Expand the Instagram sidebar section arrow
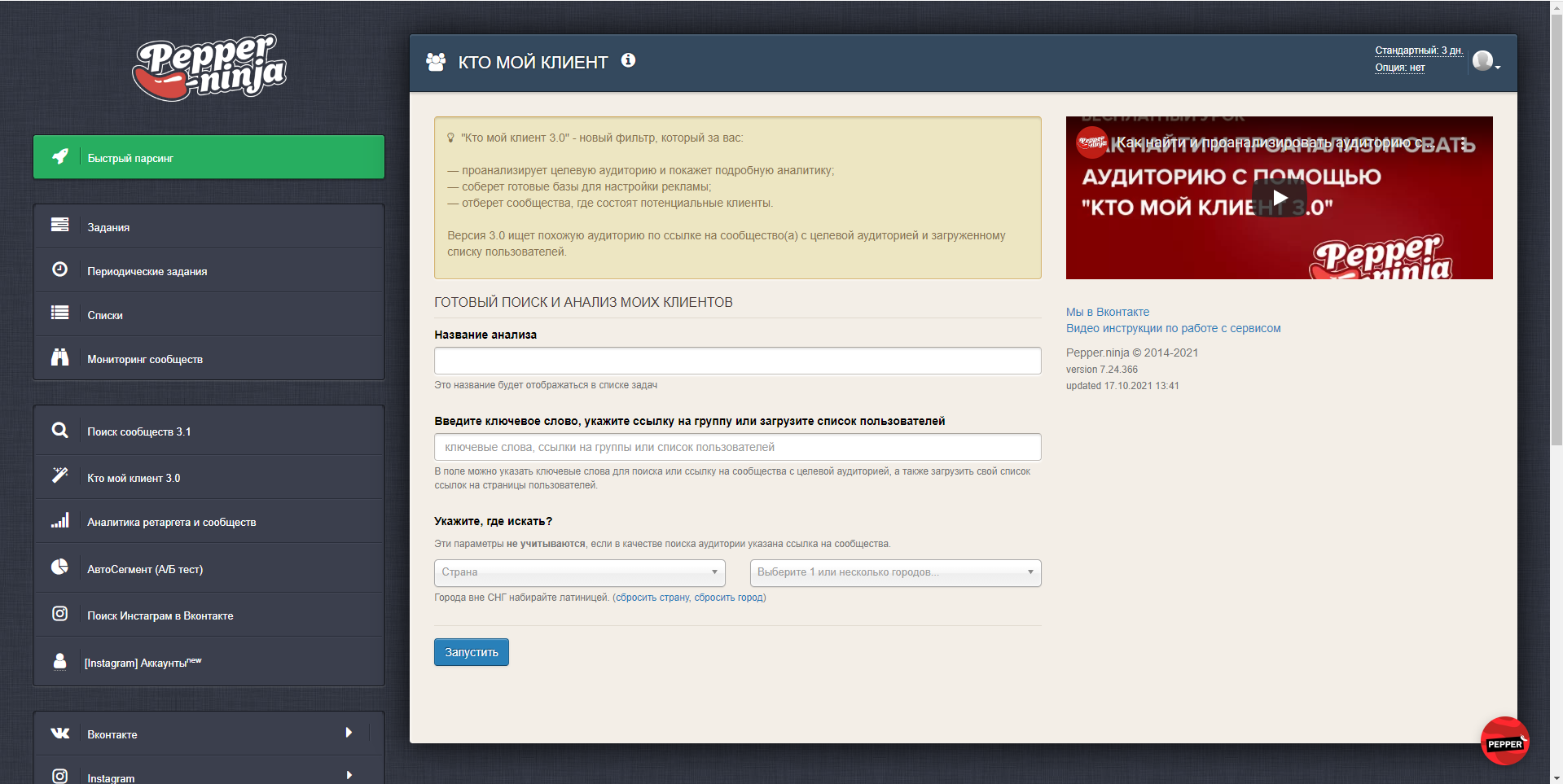This screenshot has width=1563, height=784. click(x=349, y=776)
